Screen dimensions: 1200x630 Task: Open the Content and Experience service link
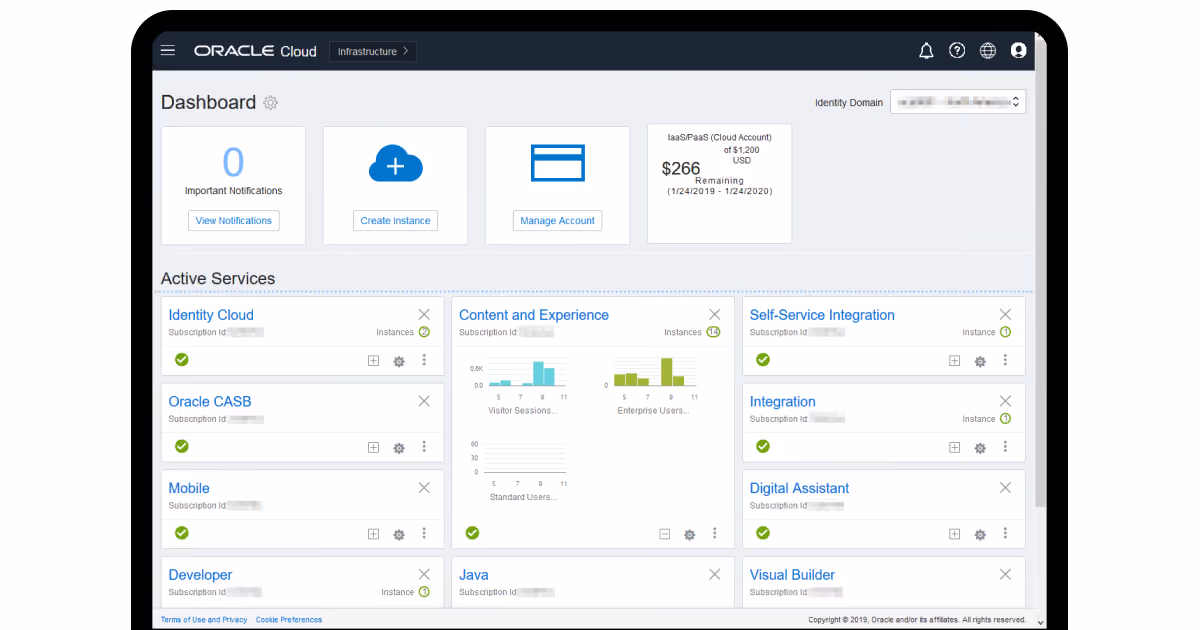[x=534, y=315]
